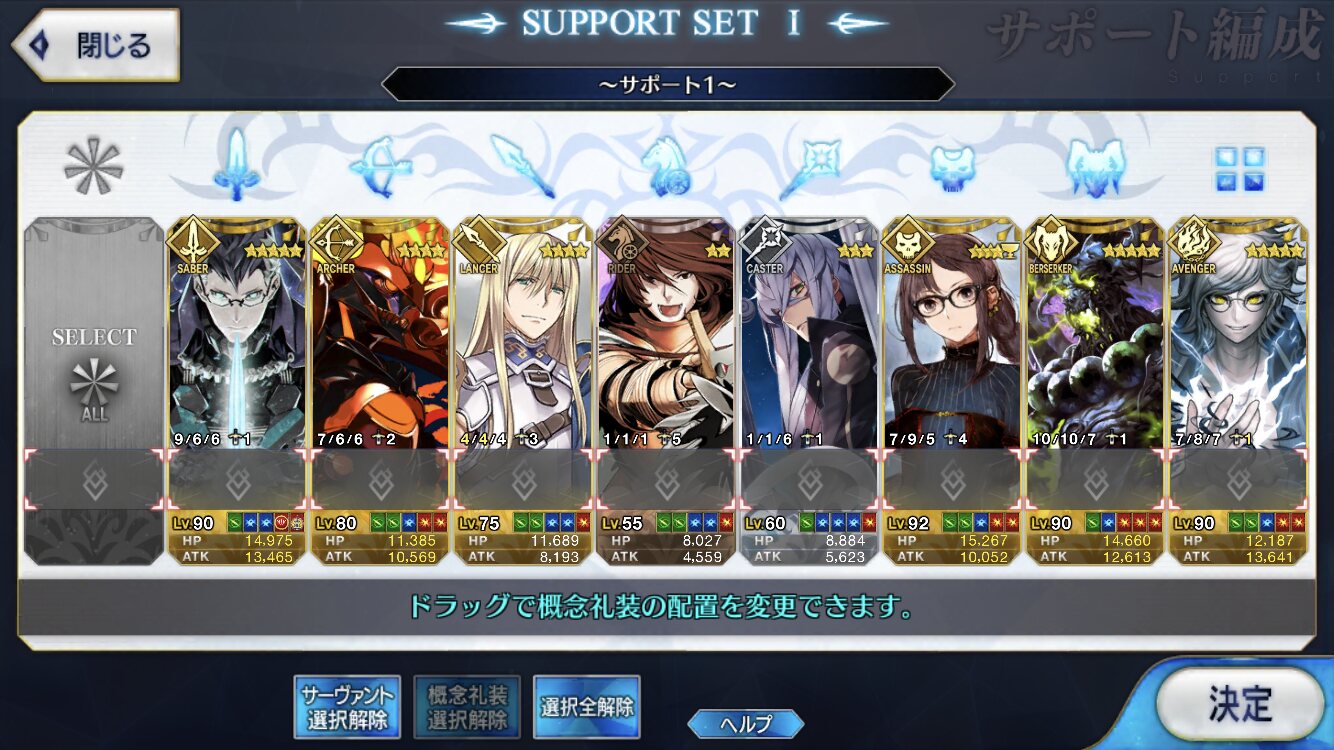This screenshot has width=1334, height=750.
Task: Choose the Lv.90 Avenger servant card
Action: tap(1239, 391)
